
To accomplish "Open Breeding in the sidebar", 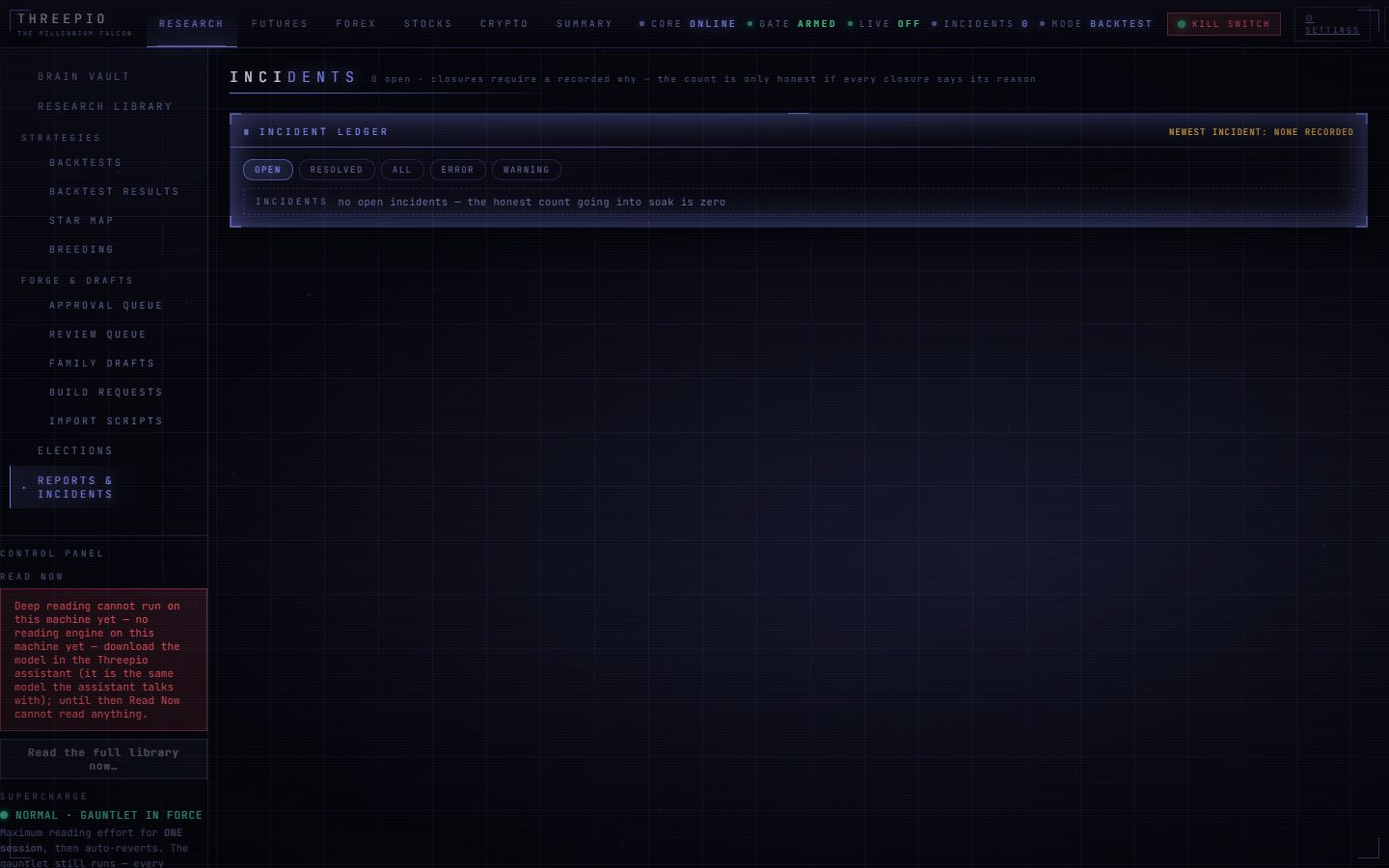I will click(82, 249).
